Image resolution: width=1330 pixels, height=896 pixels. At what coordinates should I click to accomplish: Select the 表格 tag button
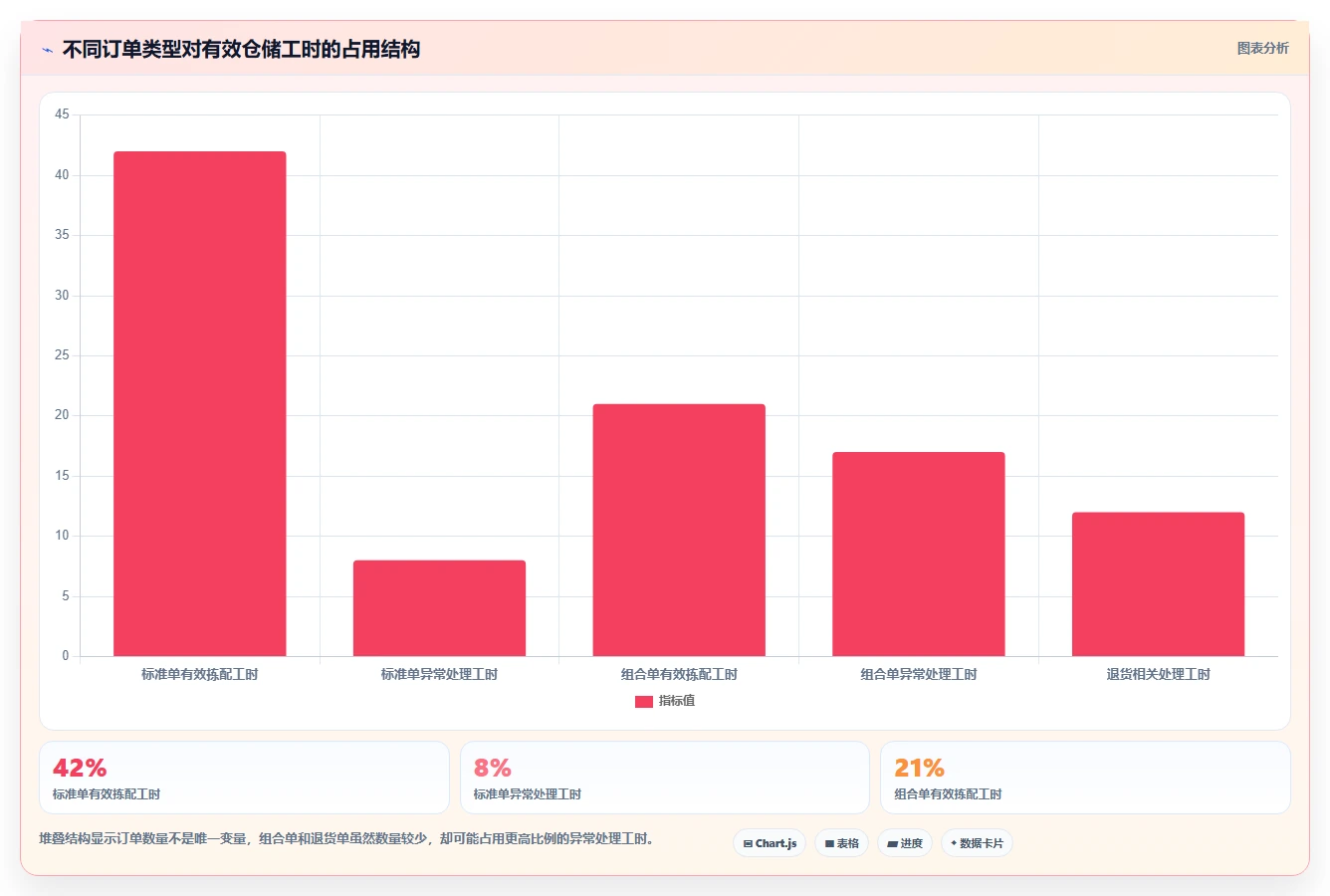point(841,843)
